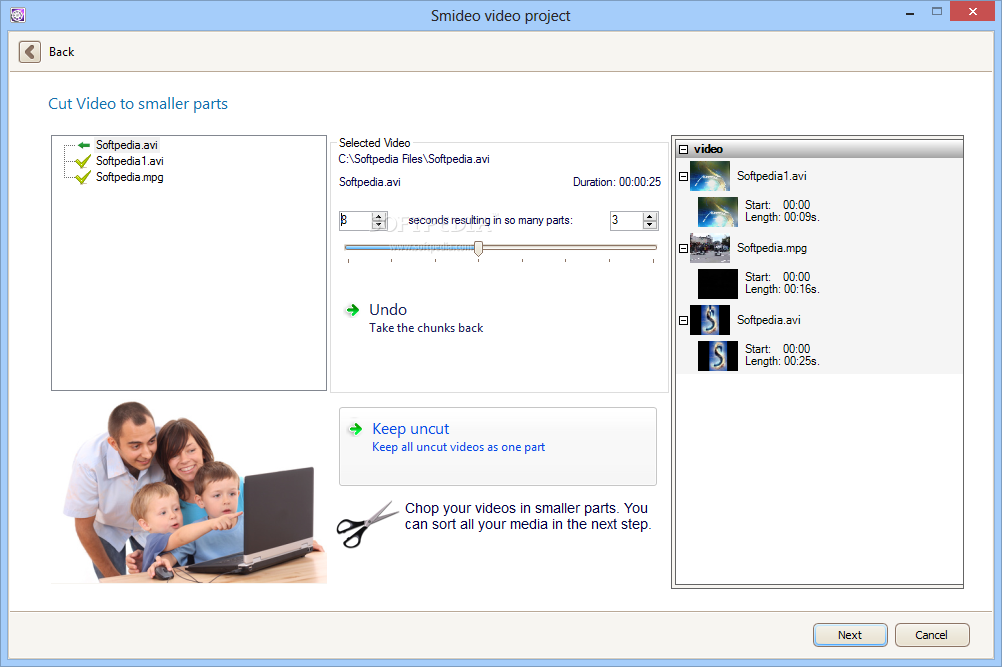Click the Cancel button
This screenshot has width=1002, height=667.
932,635
